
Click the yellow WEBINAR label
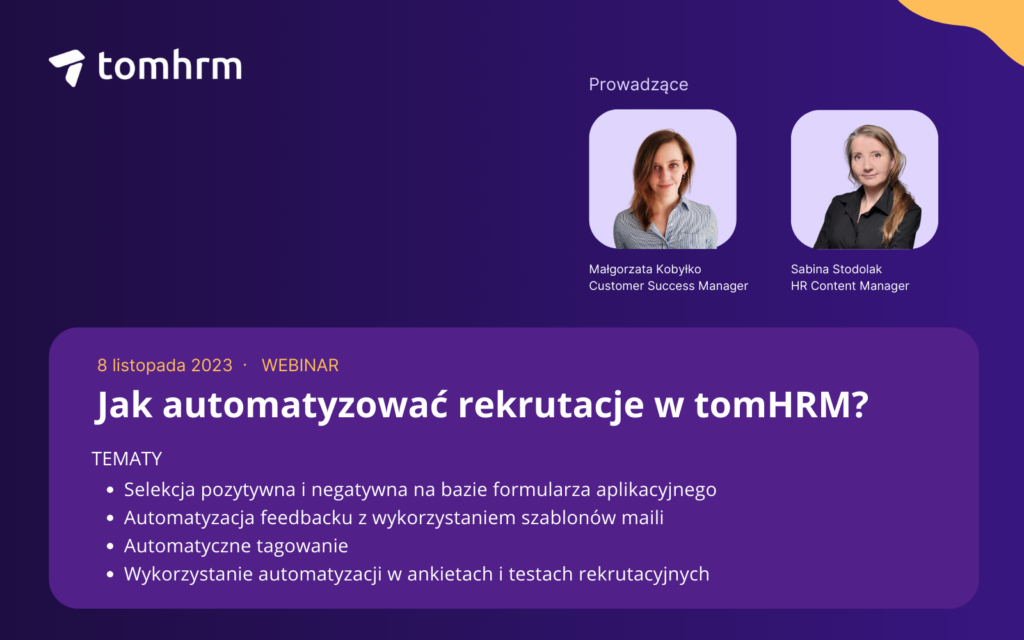point(300,365)
